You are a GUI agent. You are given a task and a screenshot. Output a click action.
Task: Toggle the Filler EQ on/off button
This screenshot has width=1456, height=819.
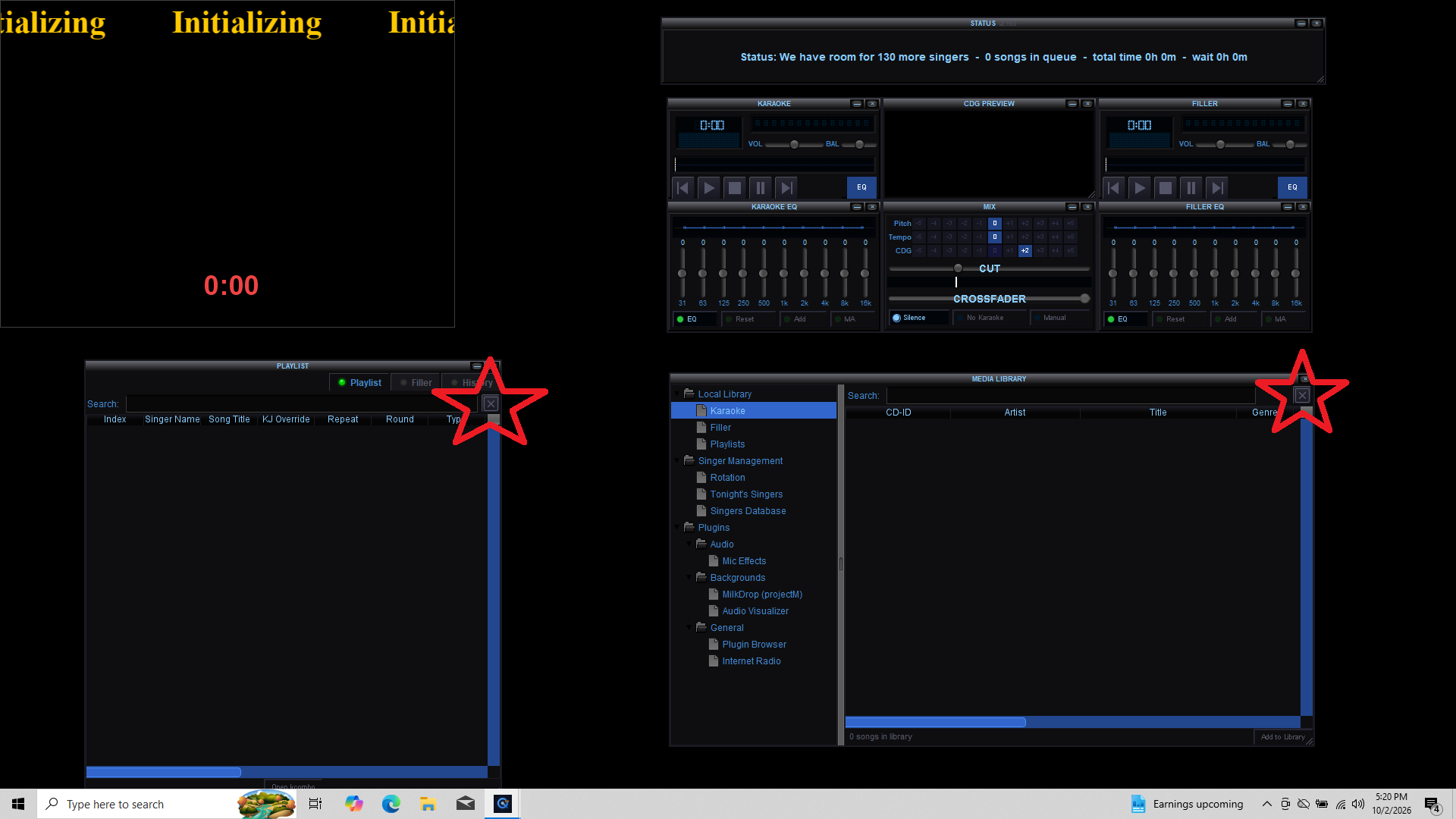tap(1125, 319)
